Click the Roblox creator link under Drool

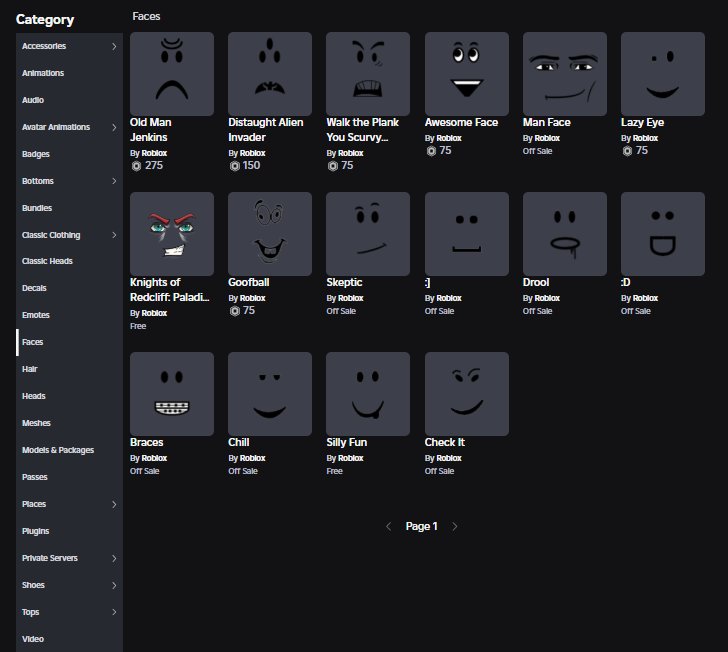pos(547,298)
